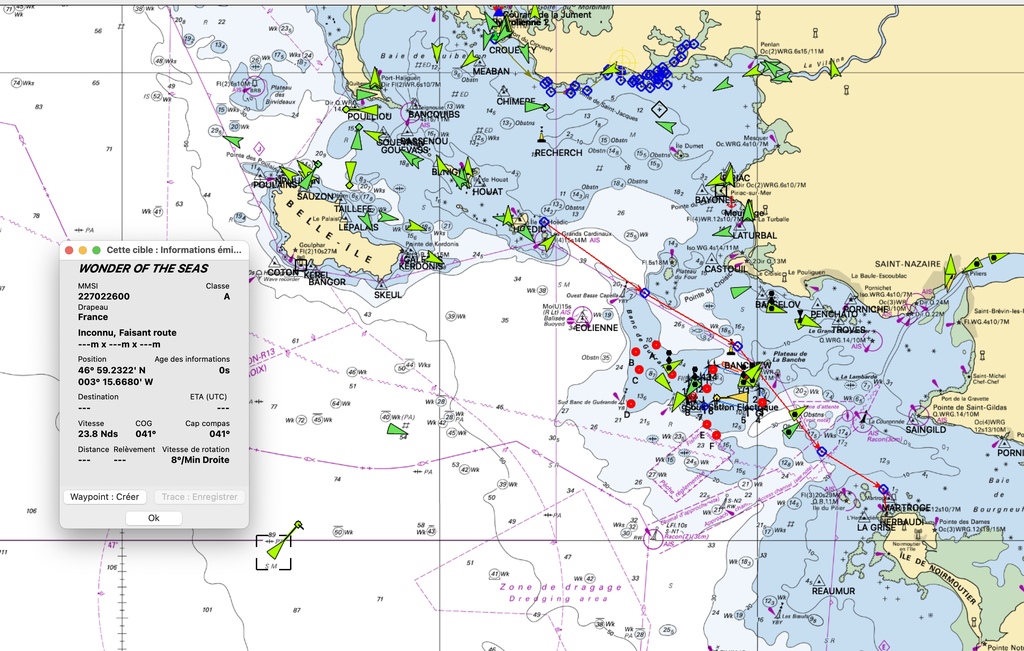
Task: Select the HOUAT waypoint marker
Action: click(479, 182)
